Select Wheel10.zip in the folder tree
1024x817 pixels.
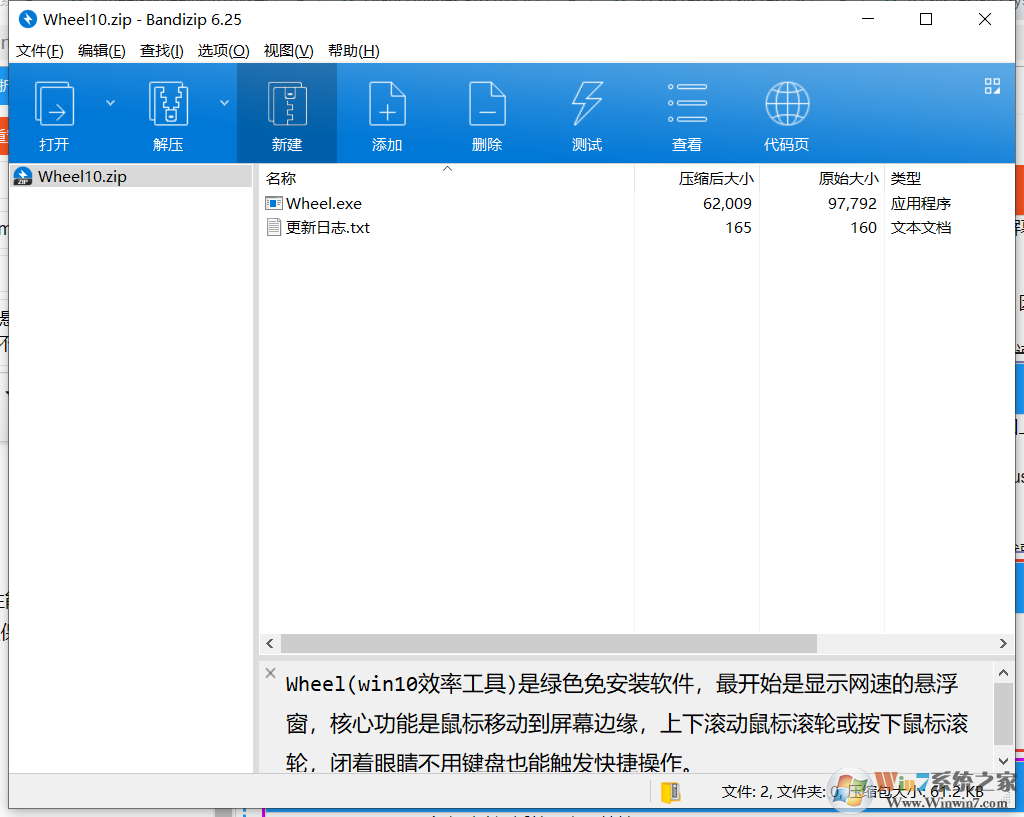coord(131,176)
